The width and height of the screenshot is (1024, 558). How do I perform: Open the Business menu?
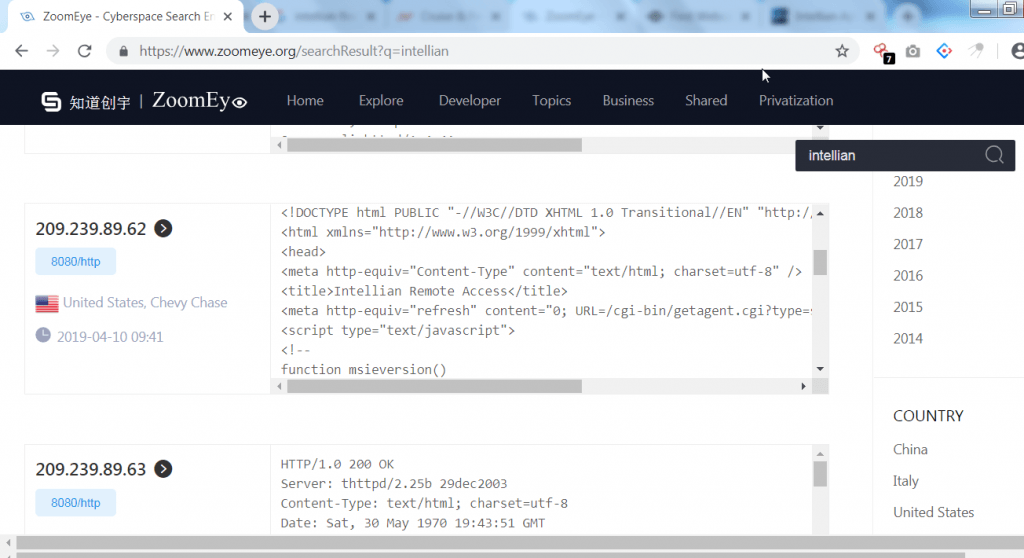(x=628, y=101)
